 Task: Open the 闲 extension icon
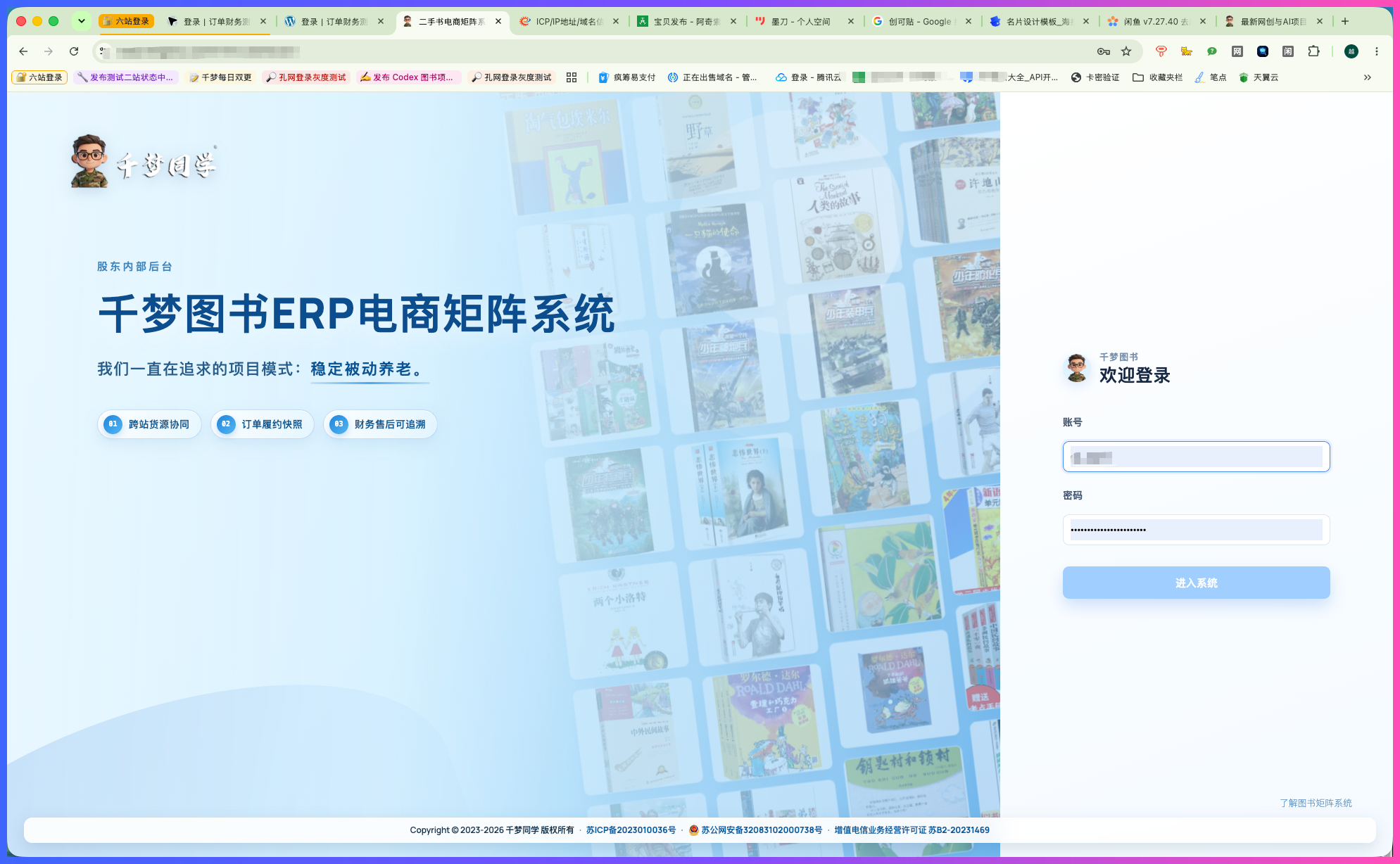pos(1288,51)
